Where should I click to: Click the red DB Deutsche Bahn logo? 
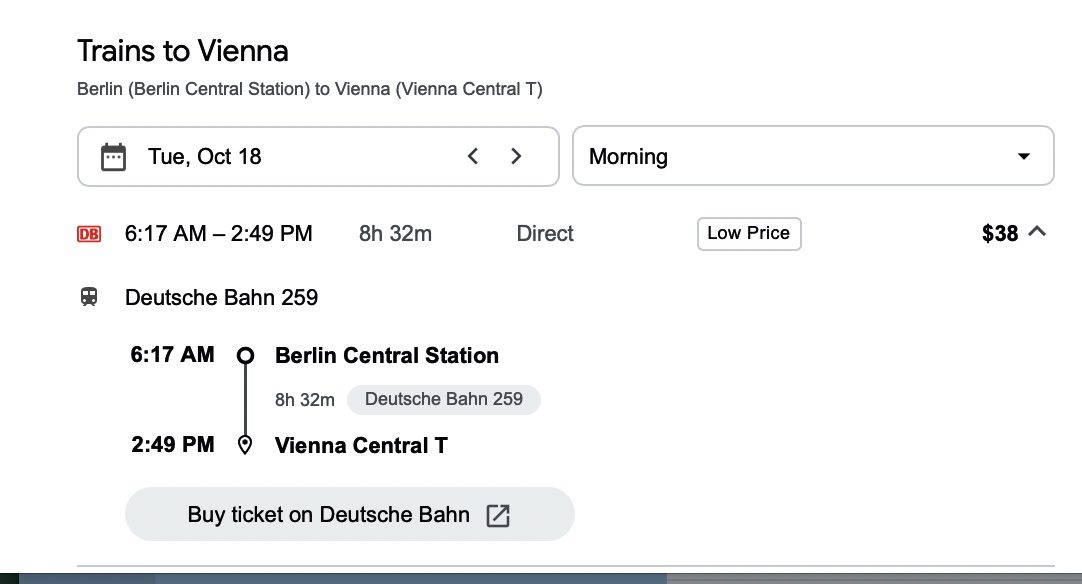click(89, 234)
